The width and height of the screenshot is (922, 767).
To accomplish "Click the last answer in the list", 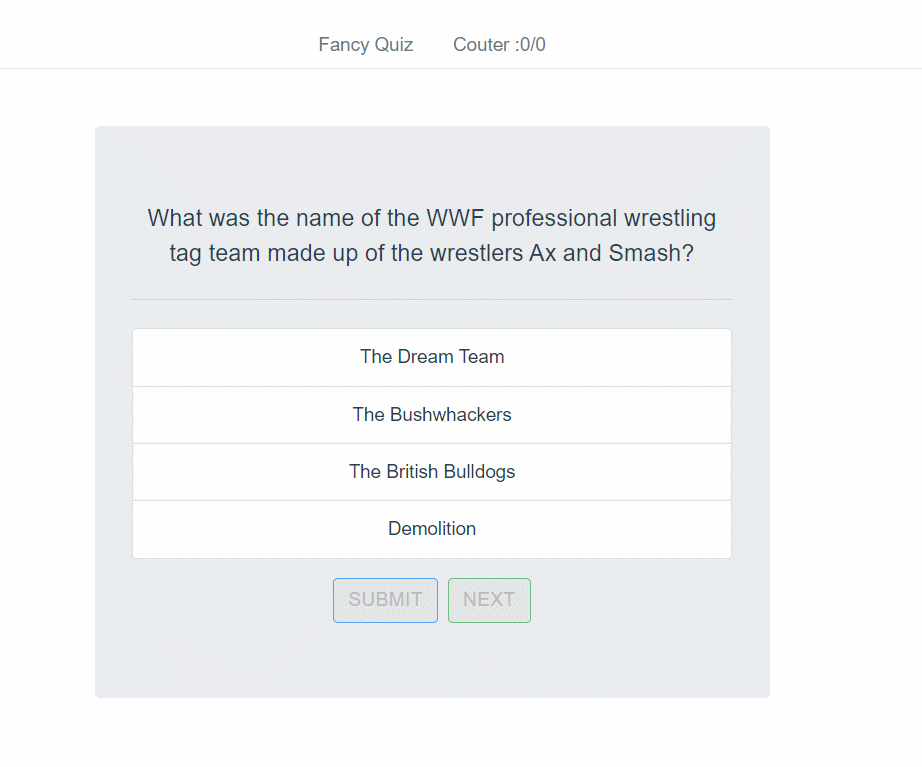I will pos(432,529).
